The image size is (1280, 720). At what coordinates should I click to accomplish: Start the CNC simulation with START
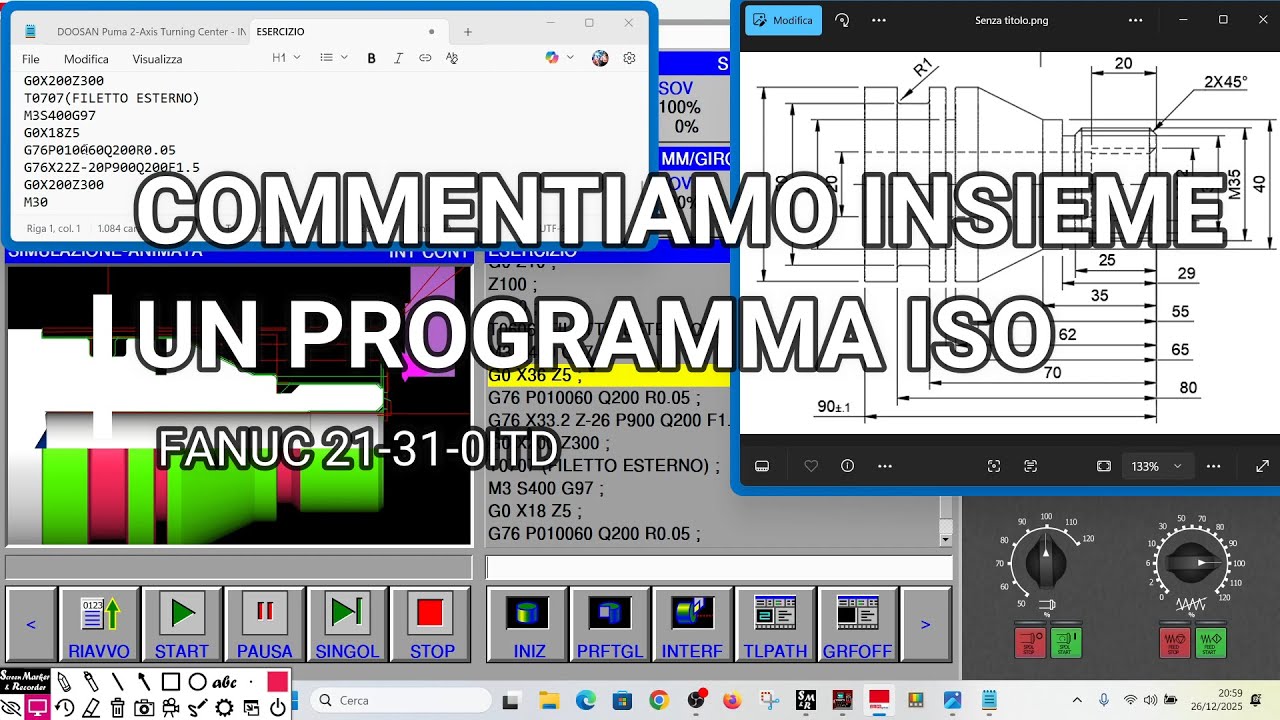point(182,624)
